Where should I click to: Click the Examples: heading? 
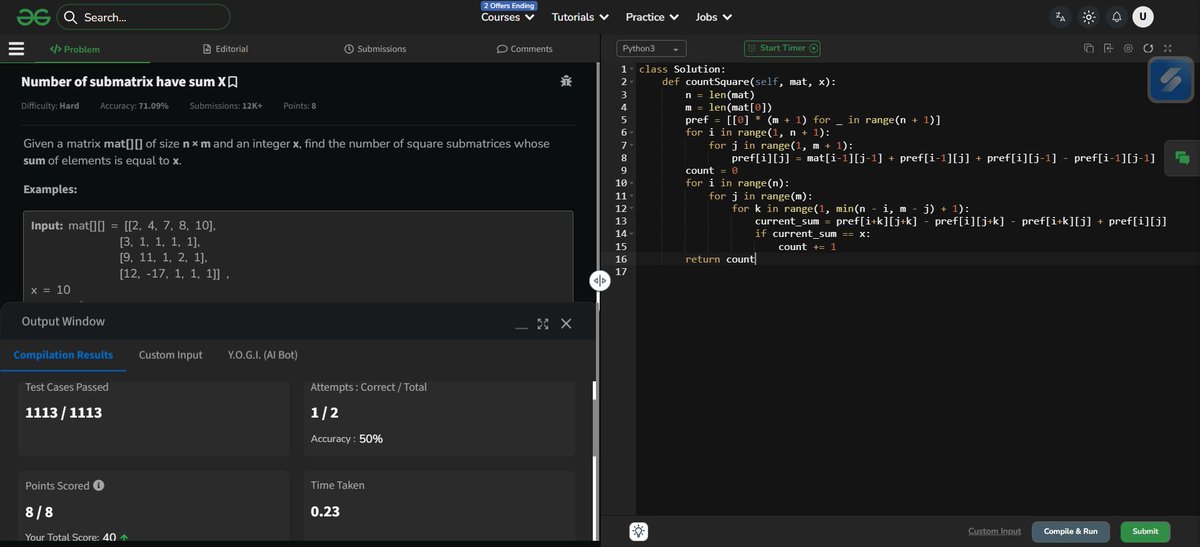tap(50, 189)
